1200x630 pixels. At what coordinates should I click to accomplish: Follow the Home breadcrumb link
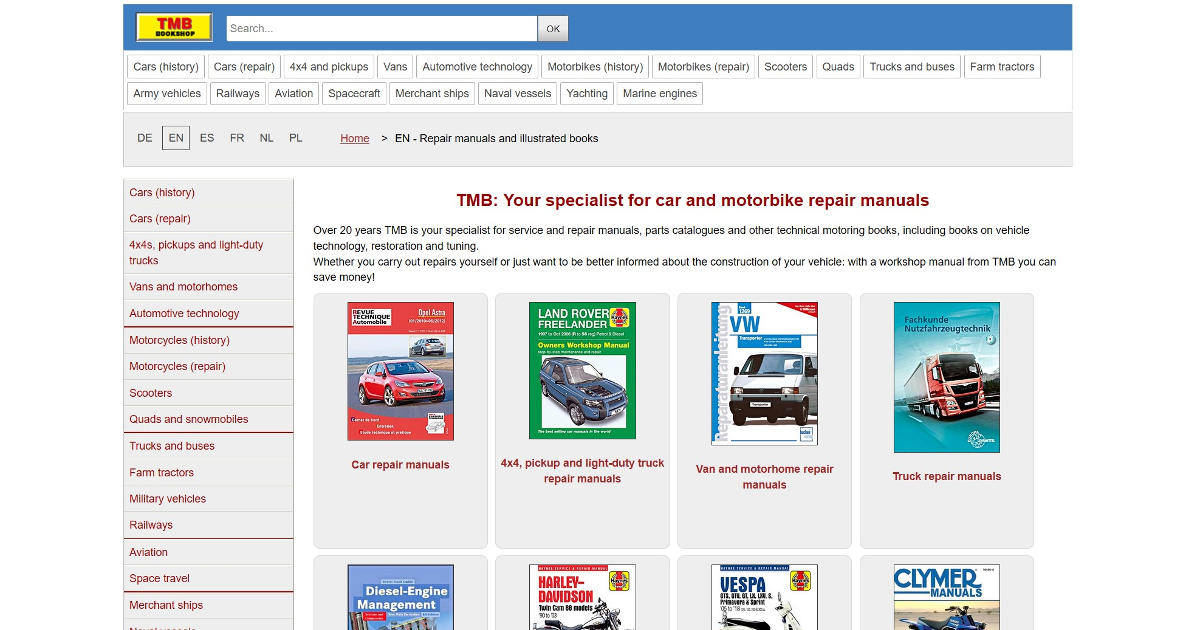click(355, 138)
